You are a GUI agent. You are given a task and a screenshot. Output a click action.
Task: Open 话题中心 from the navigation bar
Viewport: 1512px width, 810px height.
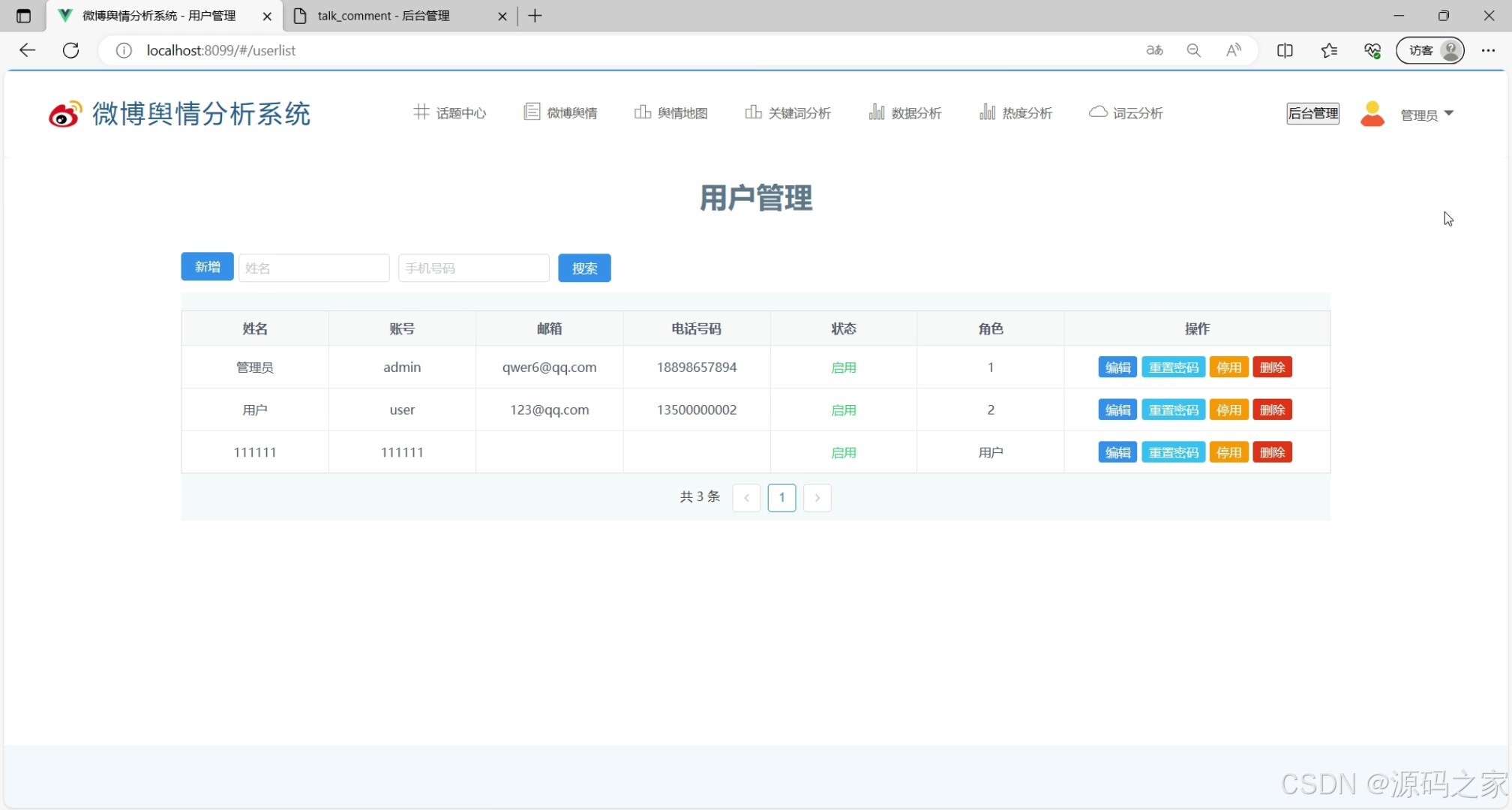(449, 112)
